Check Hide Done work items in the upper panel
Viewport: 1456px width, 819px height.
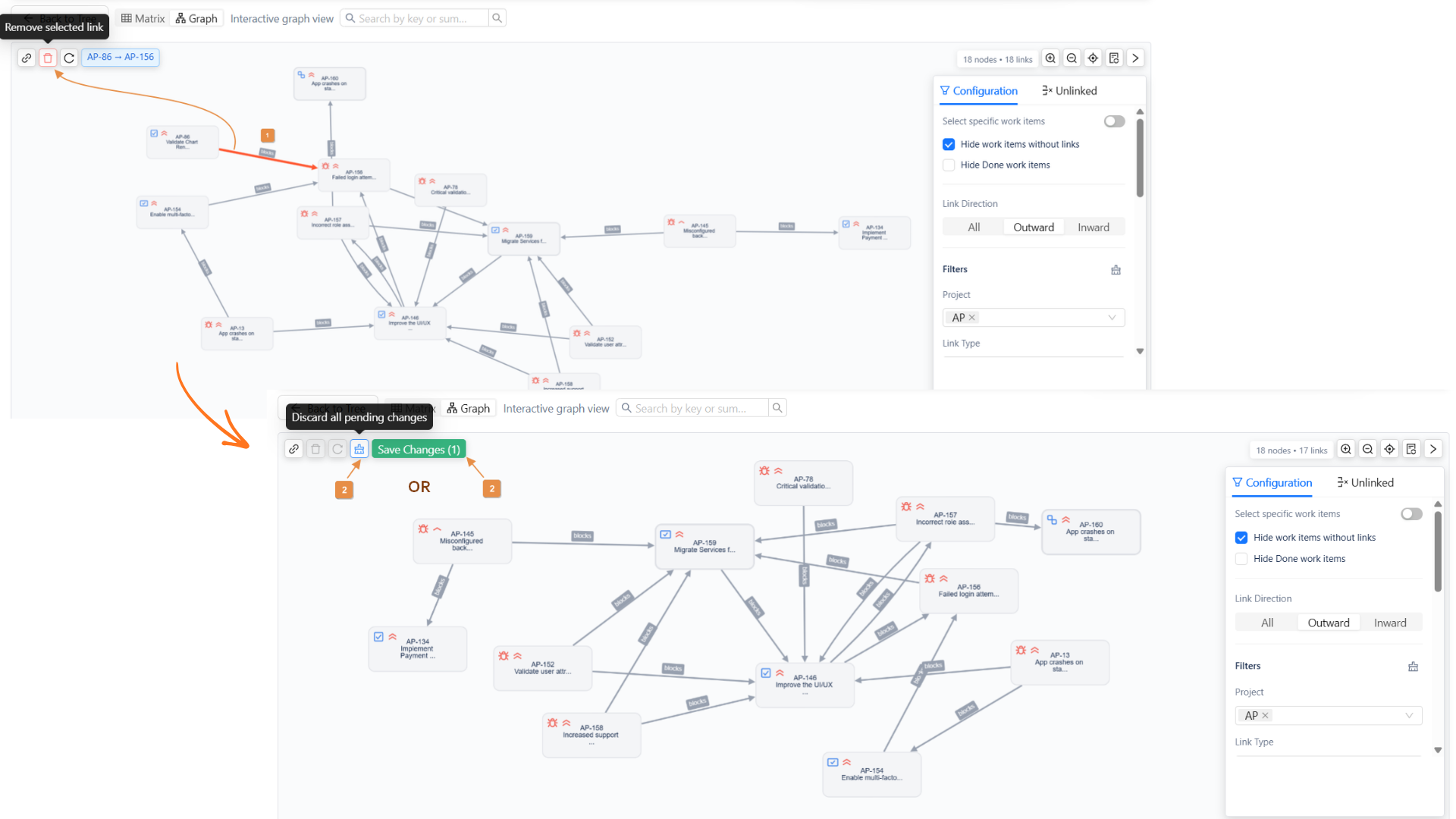[x=949, y=165]
